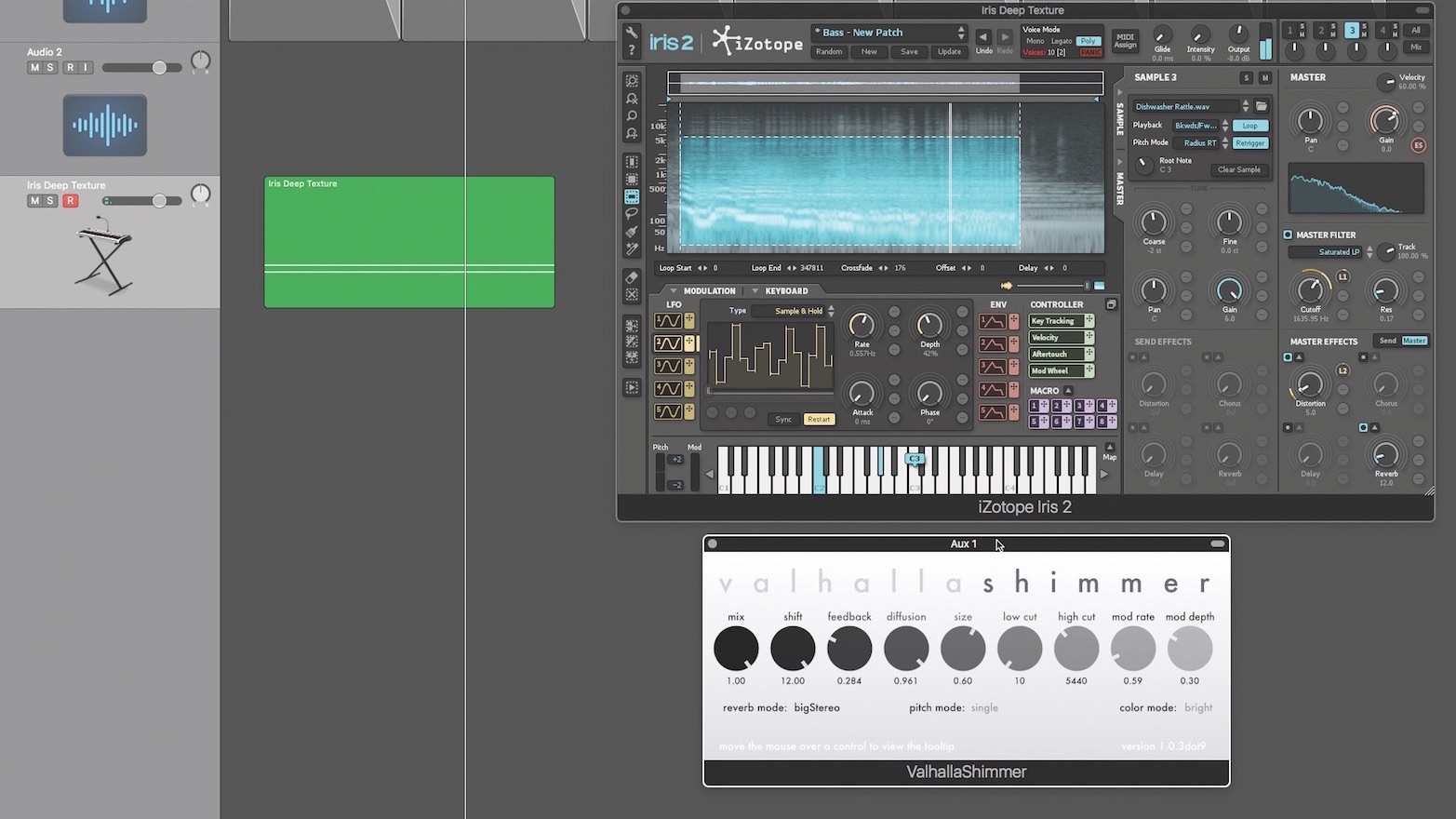The width and height of the screenshot is (1456, 819).
Task: Open the Iris 2 question mark help icon
Action: 632,50
